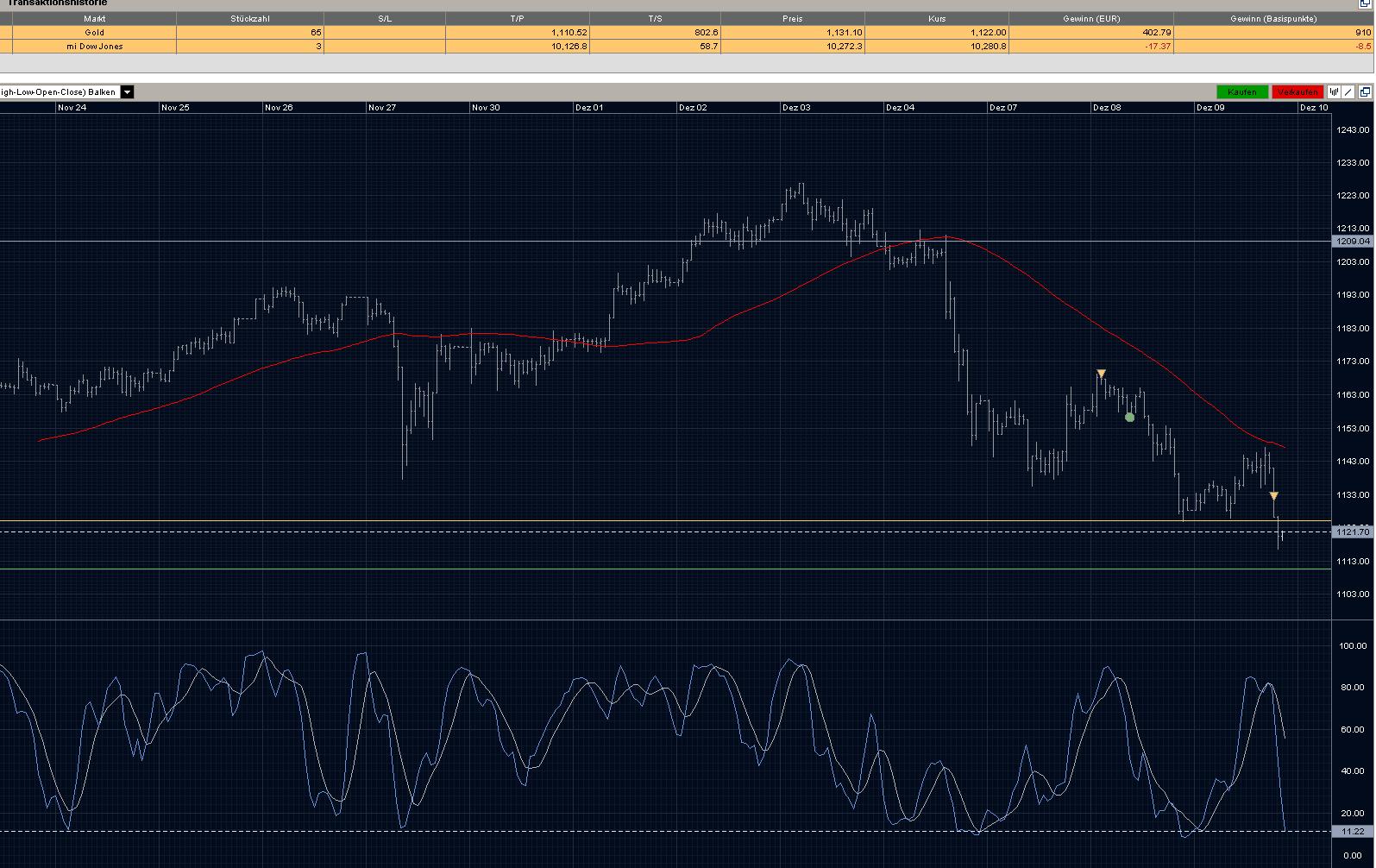Sort table by Markt column
Image resolution: width=1376 pixels, height=868 pixels.
pos(94,19)
